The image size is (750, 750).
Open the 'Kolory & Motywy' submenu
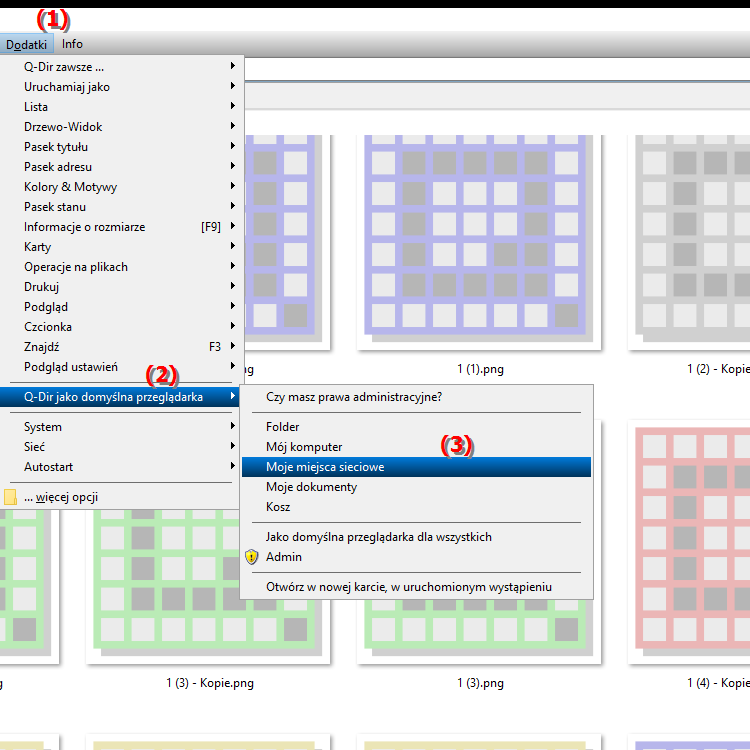point(121,187)
